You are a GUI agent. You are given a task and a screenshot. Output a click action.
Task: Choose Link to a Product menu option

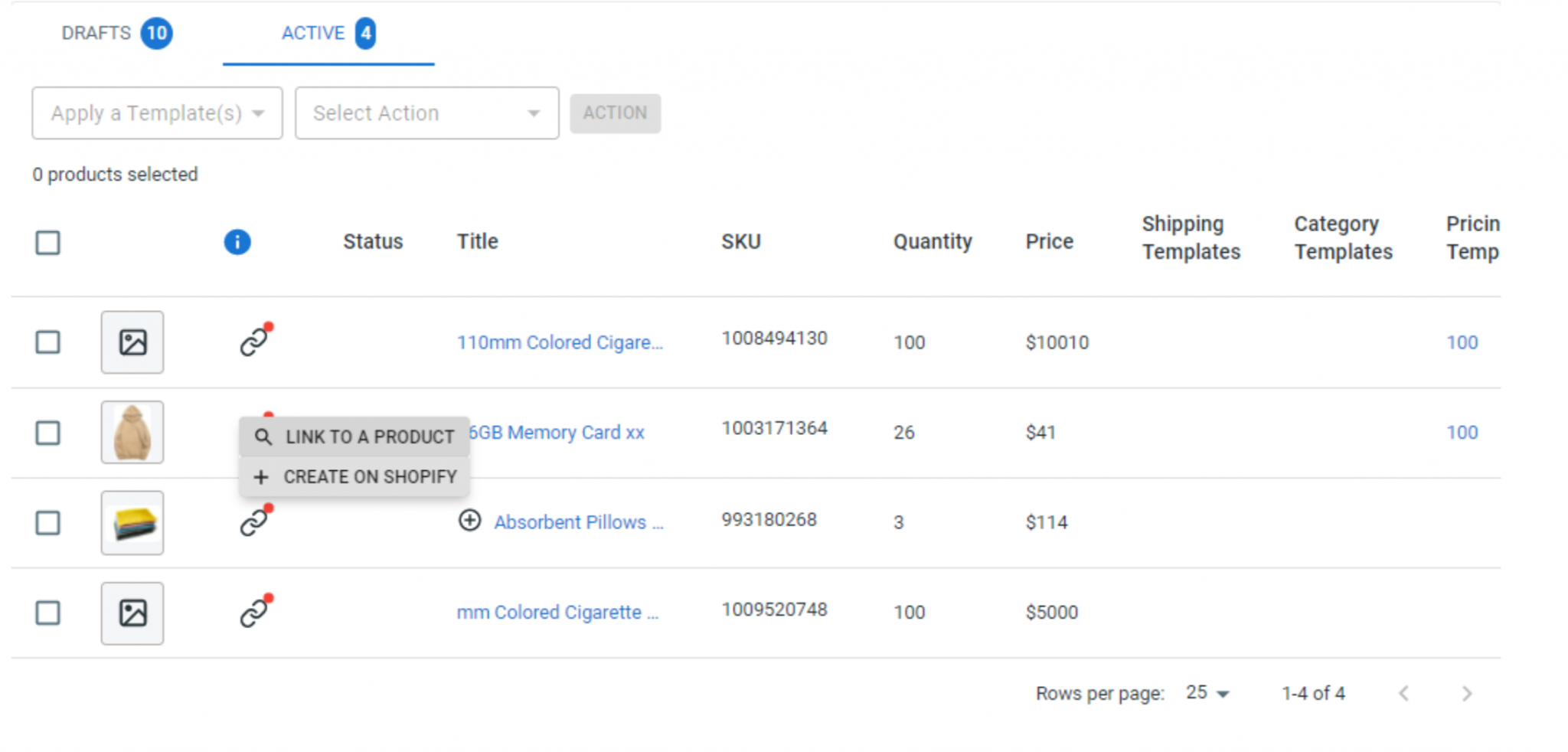click(354, 436)
